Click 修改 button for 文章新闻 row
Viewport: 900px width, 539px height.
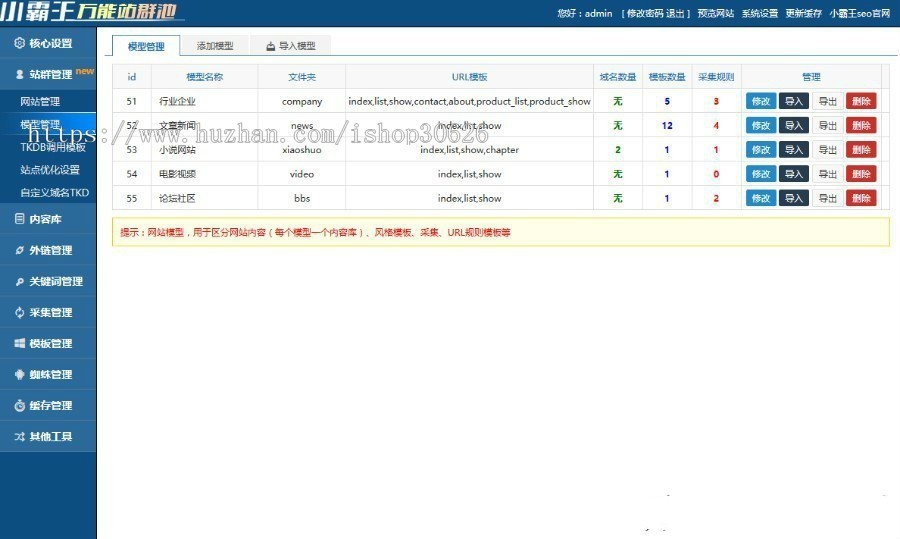[761, 125]
